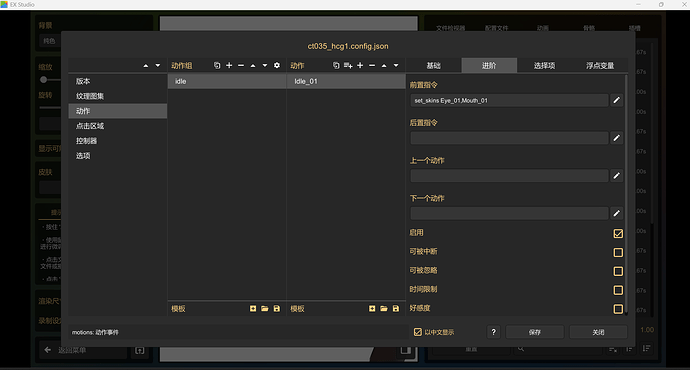
Task: Open the 浮点变量 tab
Action: 599,66
